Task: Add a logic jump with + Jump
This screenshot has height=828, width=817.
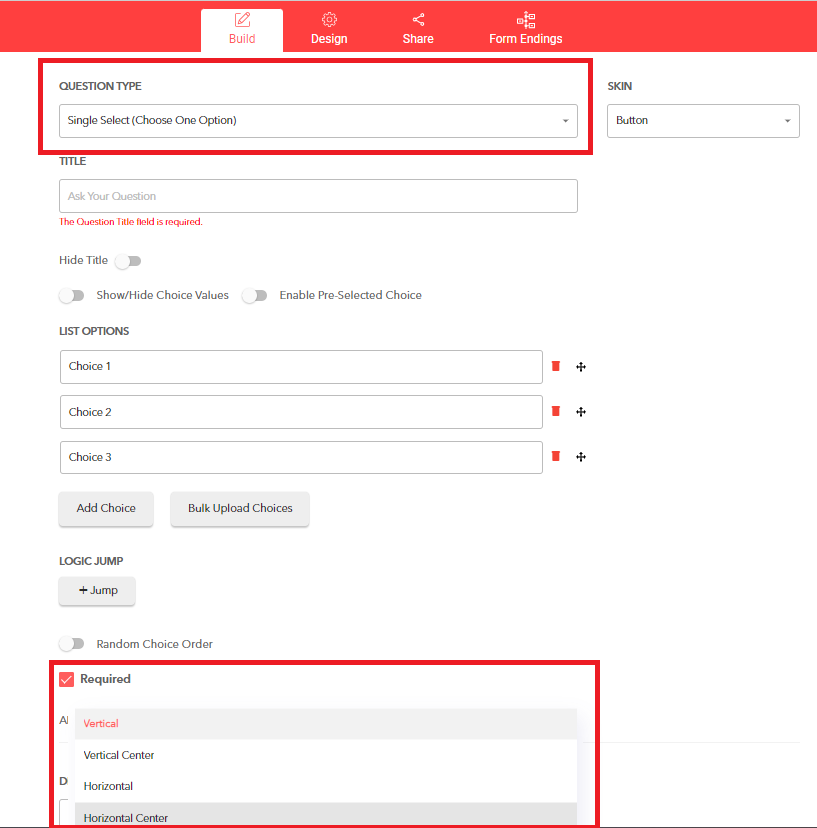Action: coord(97,590)
